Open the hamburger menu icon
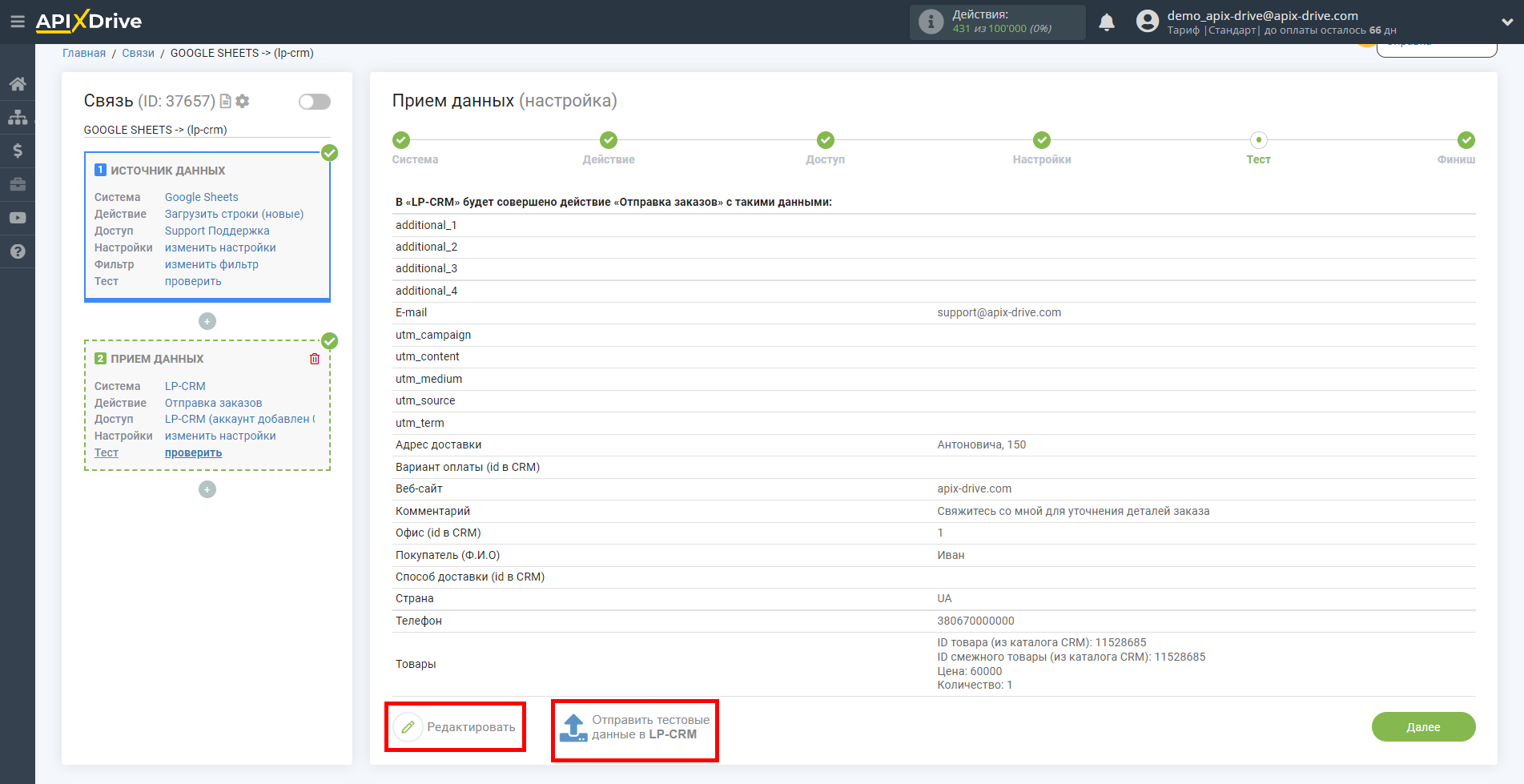The height and width of the screenshot is (784, 1524). (17, 22)
